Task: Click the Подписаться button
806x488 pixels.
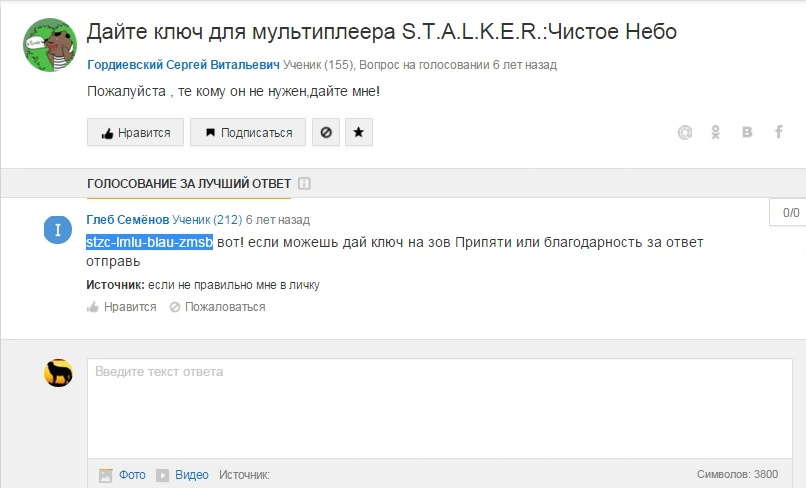Action: (248, 132)
